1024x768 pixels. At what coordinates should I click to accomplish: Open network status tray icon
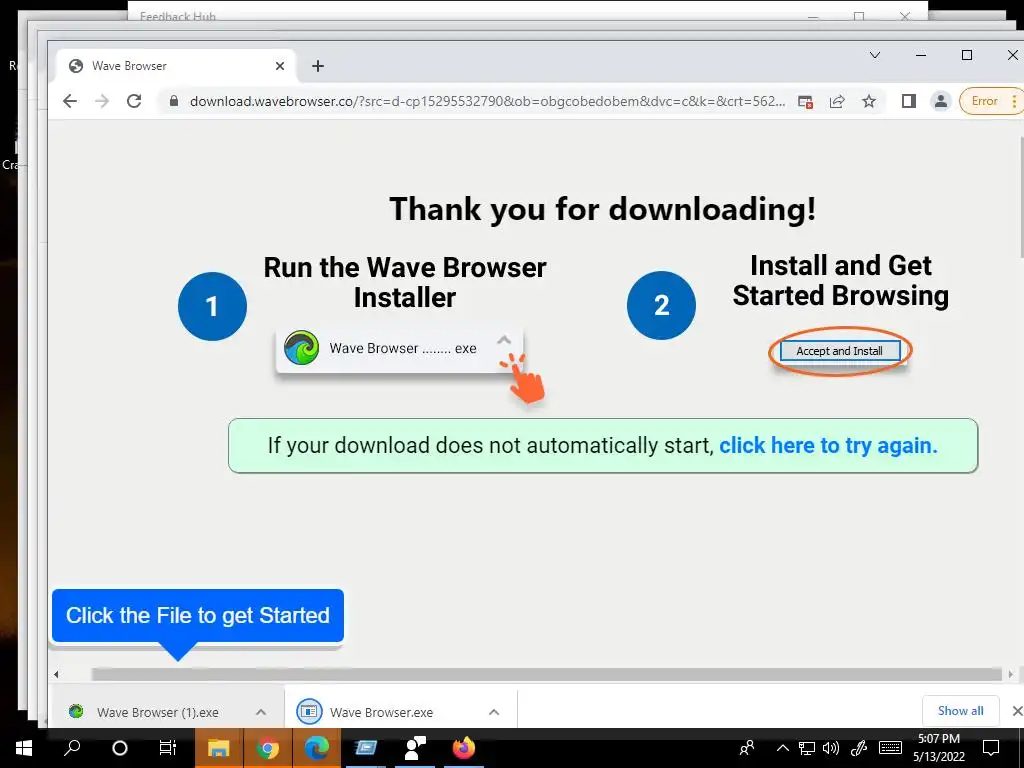(807, 748)
